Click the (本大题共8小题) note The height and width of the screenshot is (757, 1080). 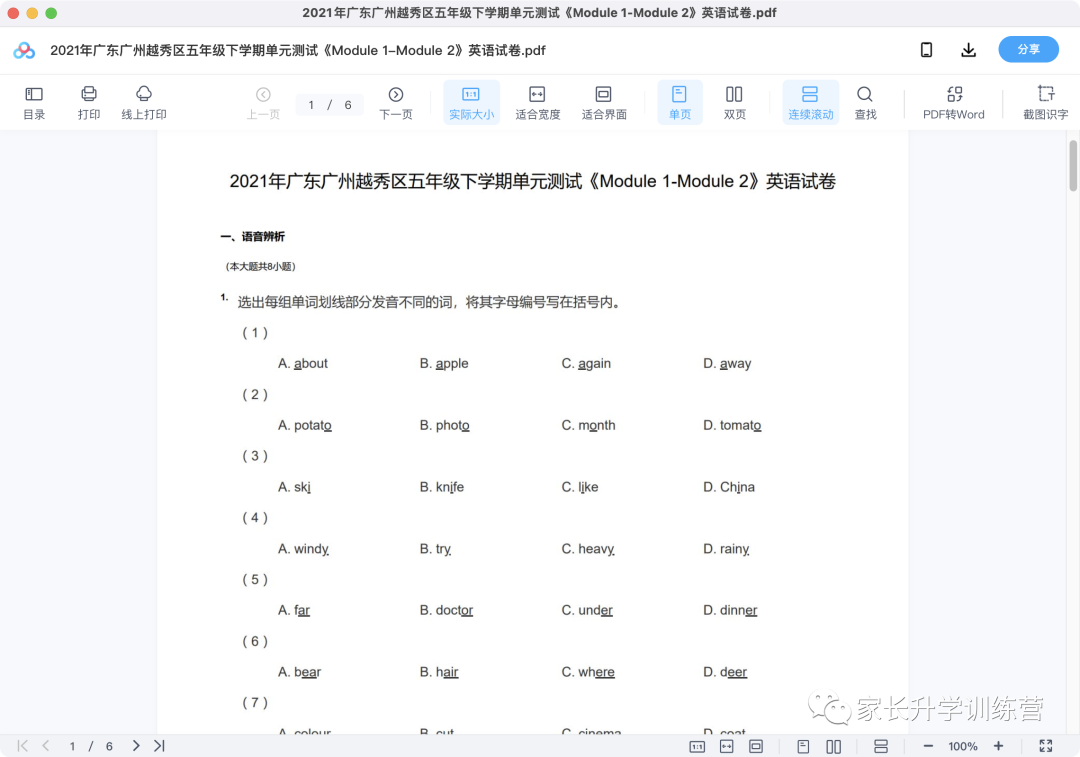click(260, 267)
